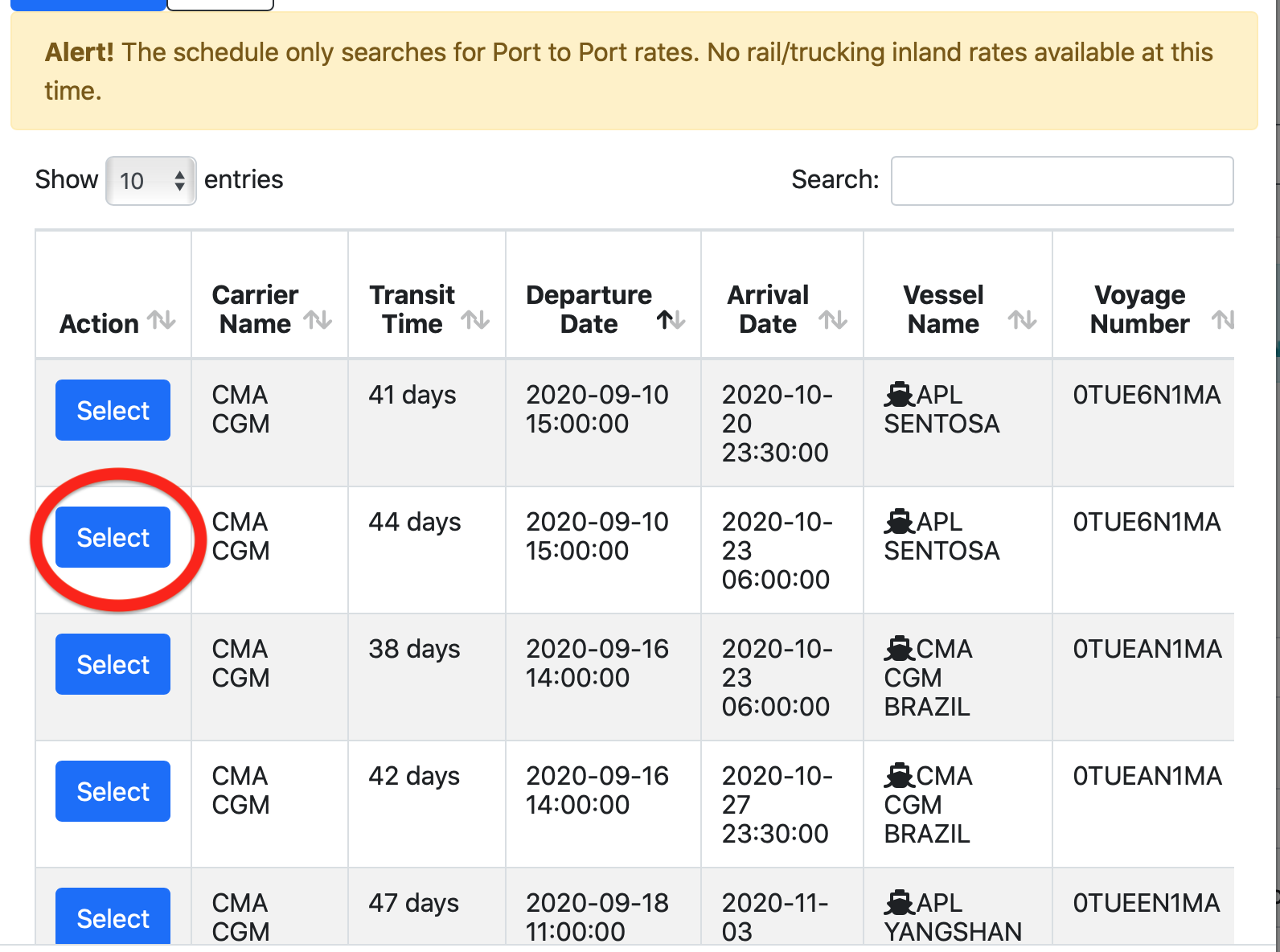This screenshot has height=952, width=1280.
Task: Click ship icon beside APL YANGSHAN
Action: (x=899, y=902)
